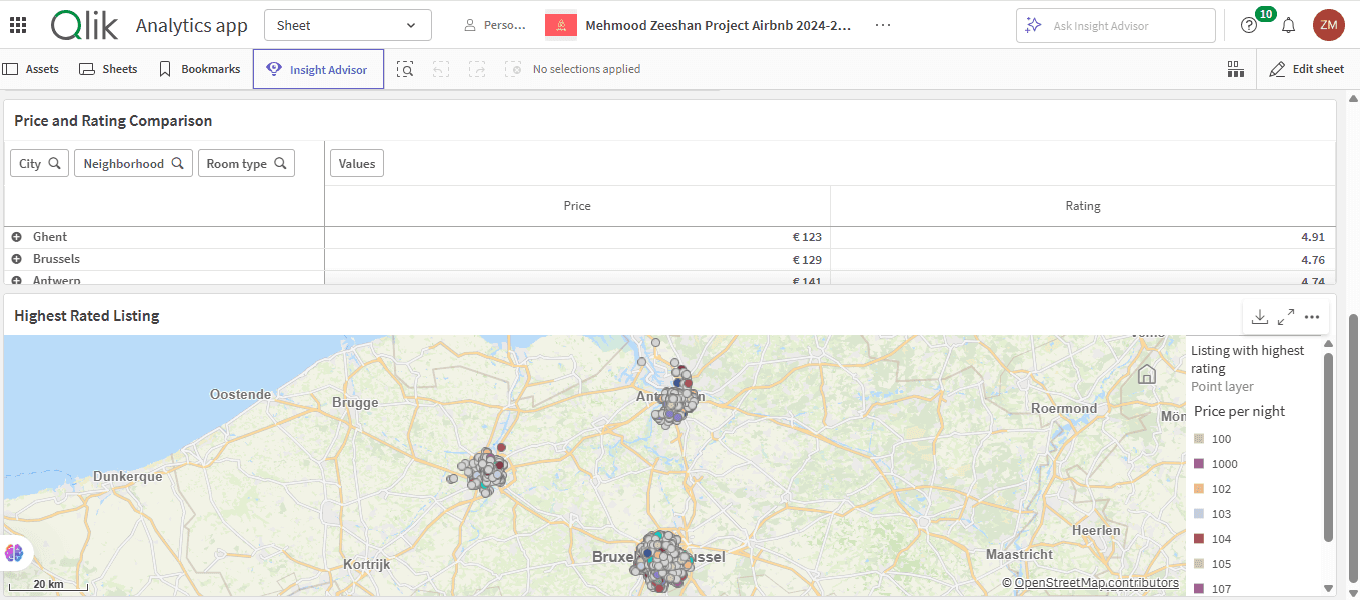
Task: Open Bookmarks
Action: 200,69
